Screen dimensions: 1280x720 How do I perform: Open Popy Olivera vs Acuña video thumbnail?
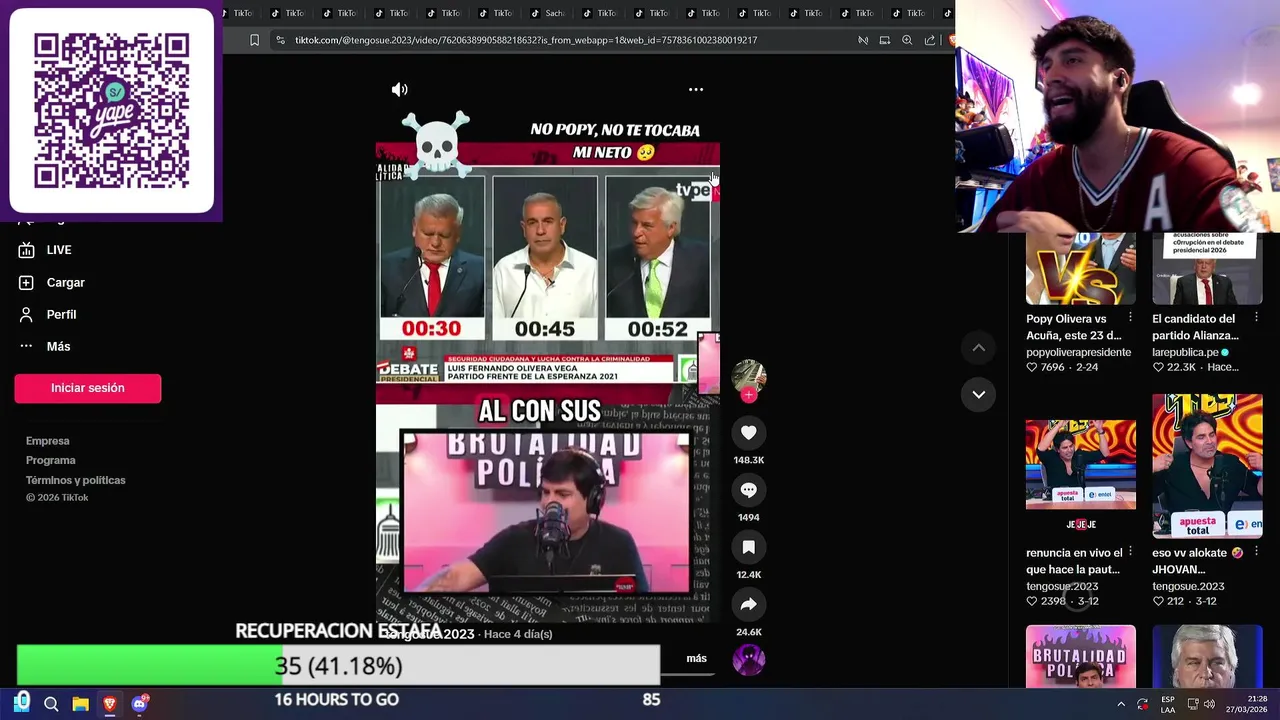click(x=1081, y=268)
